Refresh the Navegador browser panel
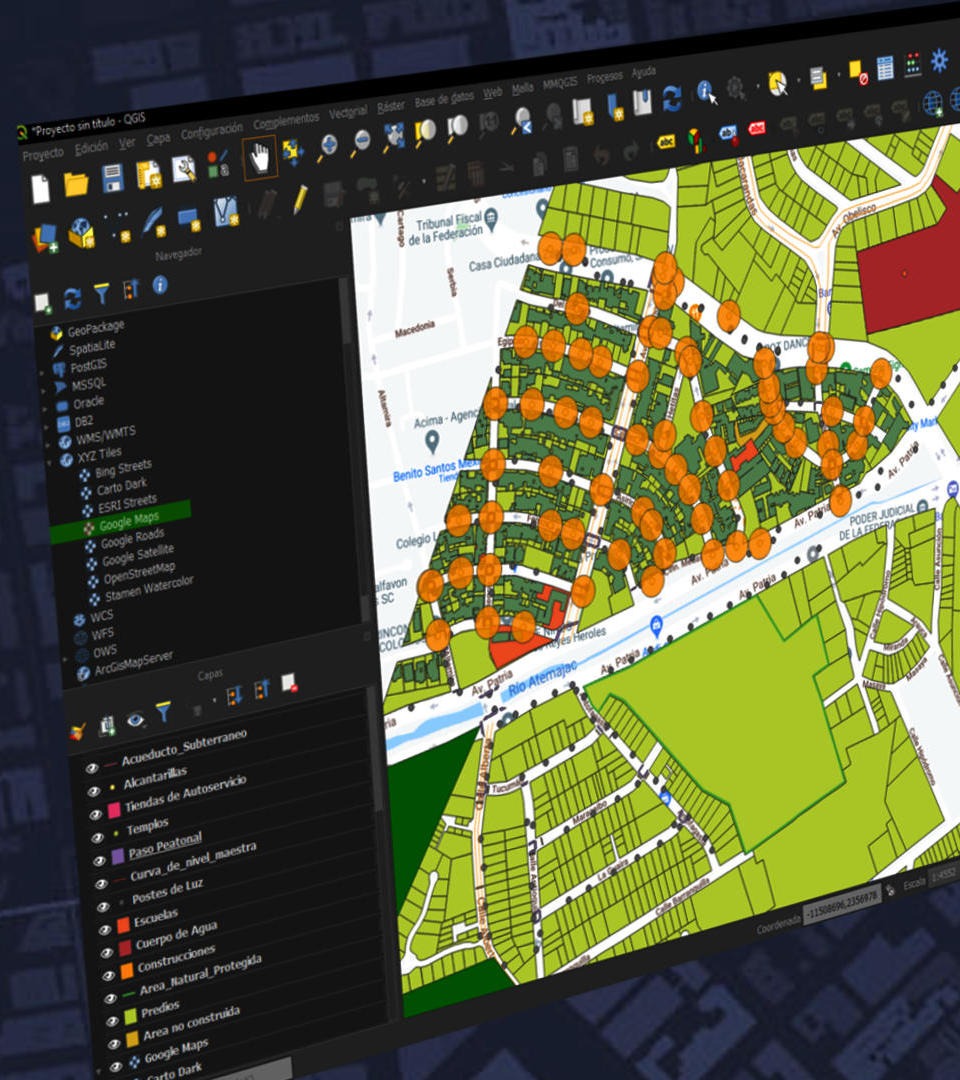960x1080 pixels. click(x=72, y=298)
